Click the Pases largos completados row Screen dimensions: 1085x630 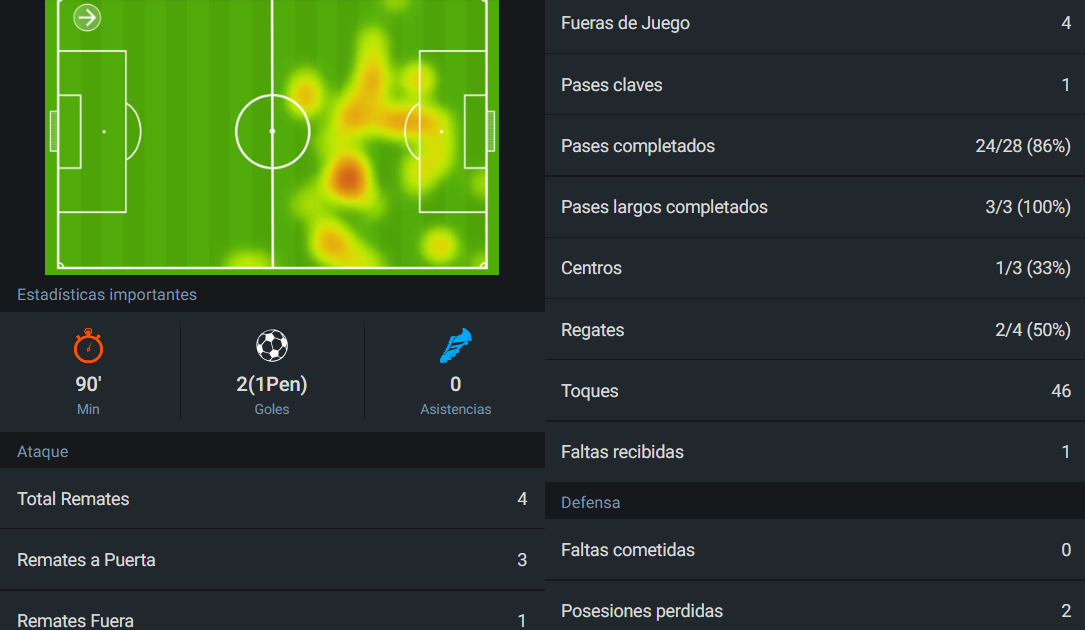pos(814,207)
